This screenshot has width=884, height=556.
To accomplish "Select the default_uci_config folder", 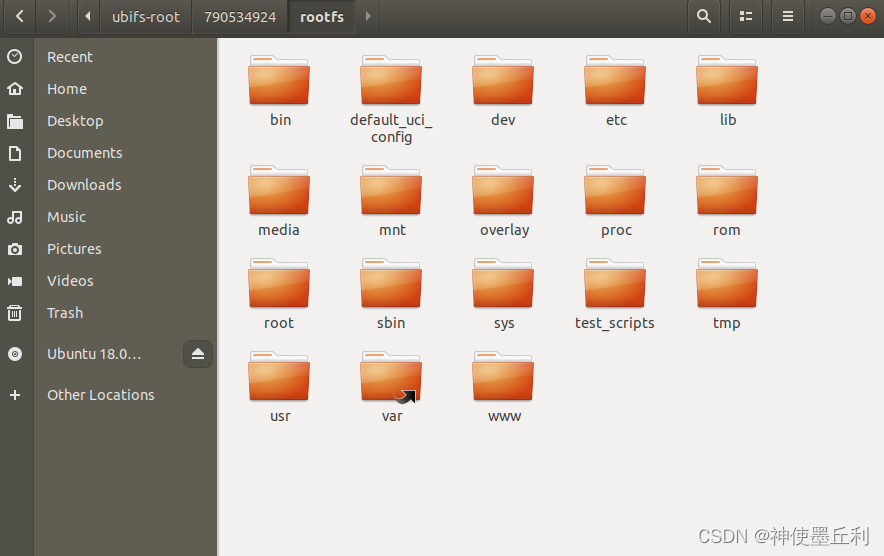I will point(391,99).
